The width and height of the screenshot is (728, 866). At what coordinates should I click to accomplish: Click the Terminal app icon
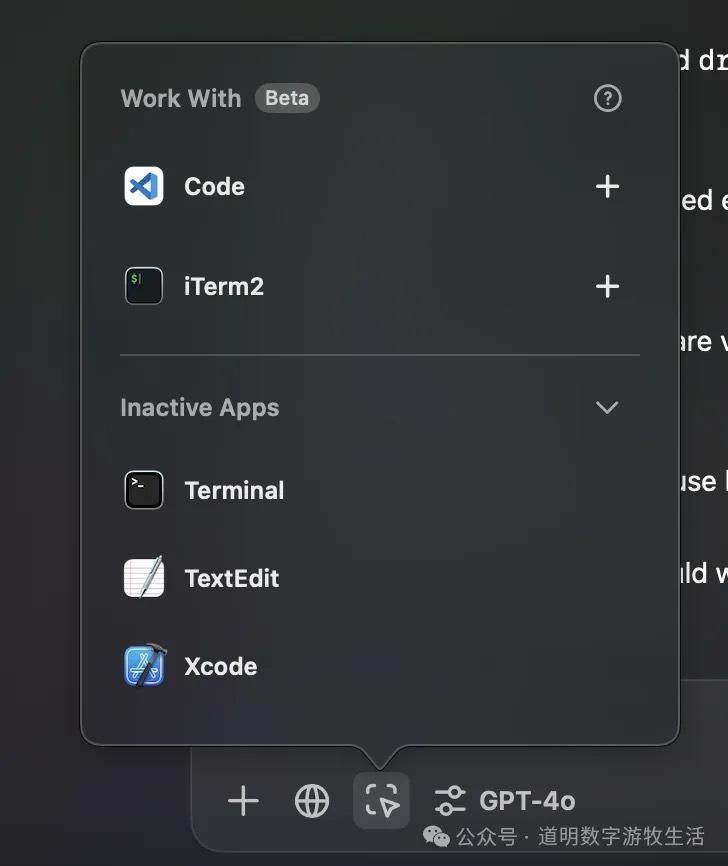pyautogui.click(x=144, y=490)
